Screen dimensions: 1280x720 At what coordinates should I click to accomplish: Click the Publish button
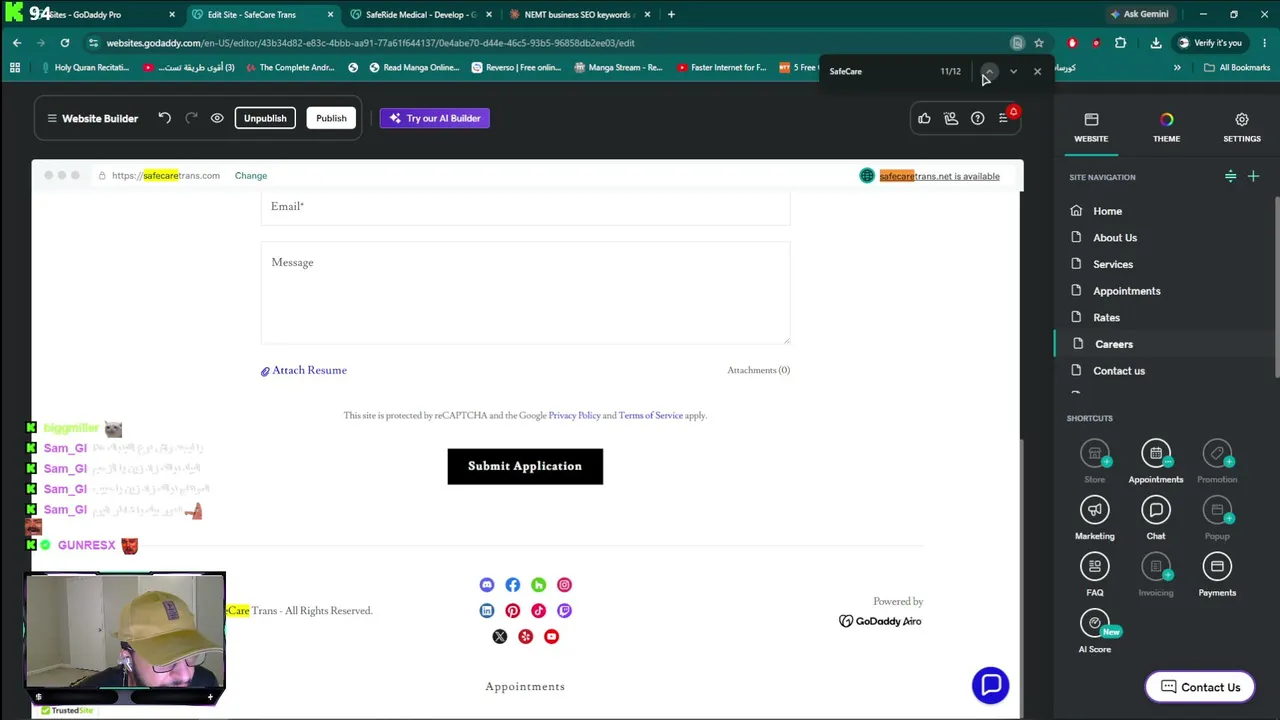pyautogui.click(x=331, y=118)
